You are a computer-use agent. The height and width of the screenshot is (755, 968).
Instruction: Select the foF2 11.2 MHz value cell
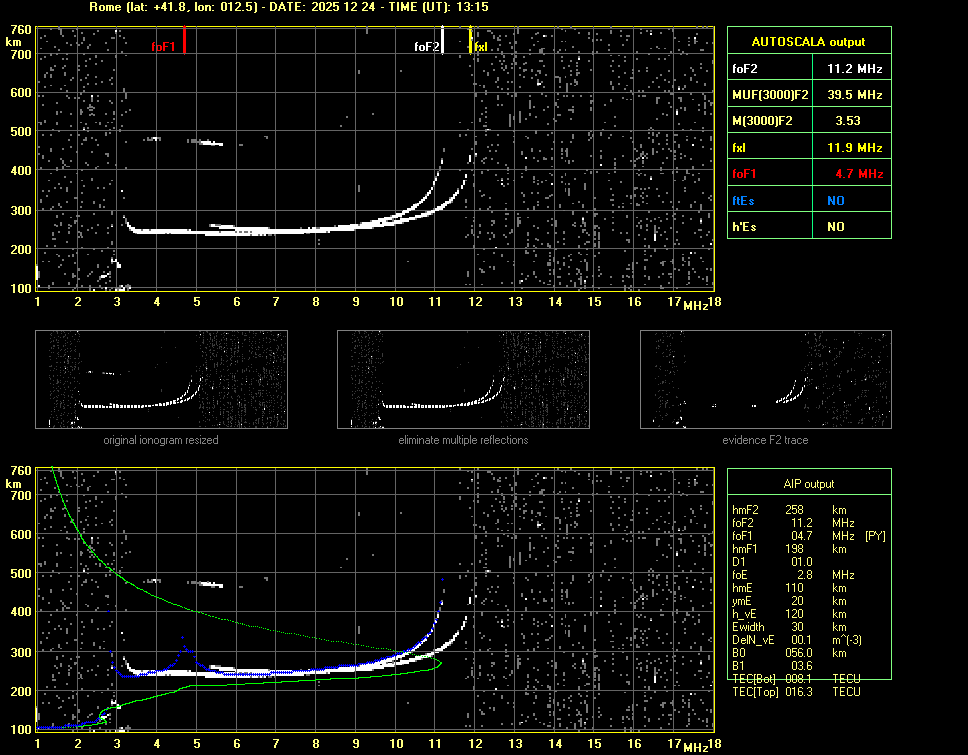point(854,69)
